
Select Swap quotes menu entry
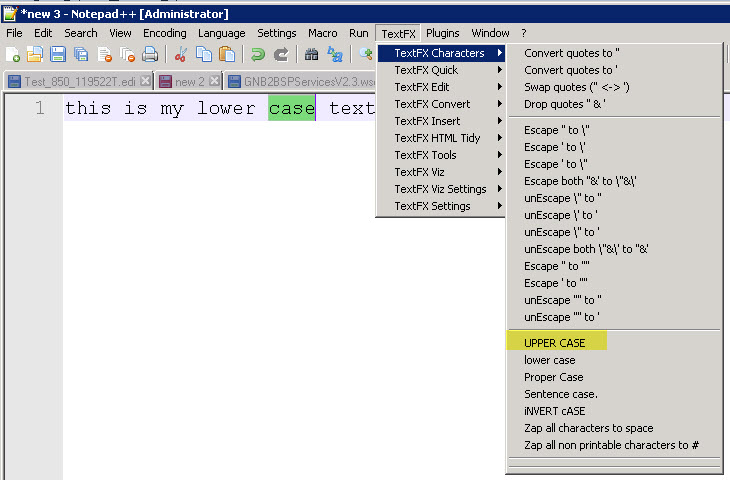click(x=614, y=87)
